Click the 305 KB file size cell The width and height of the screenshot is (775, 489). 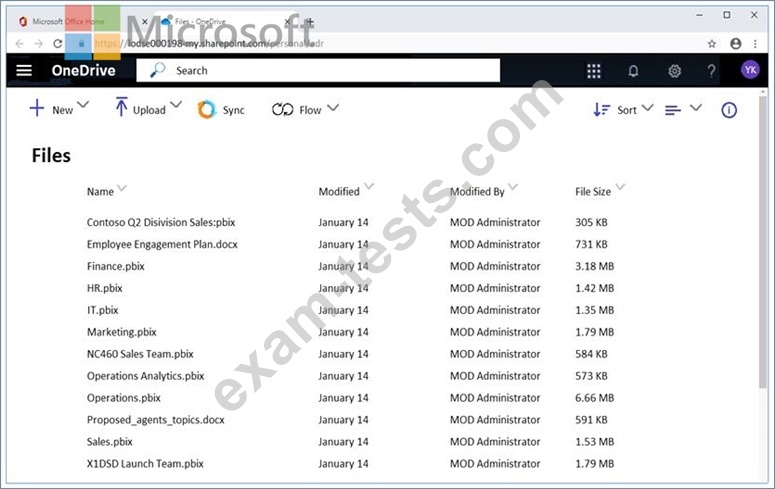591,222
